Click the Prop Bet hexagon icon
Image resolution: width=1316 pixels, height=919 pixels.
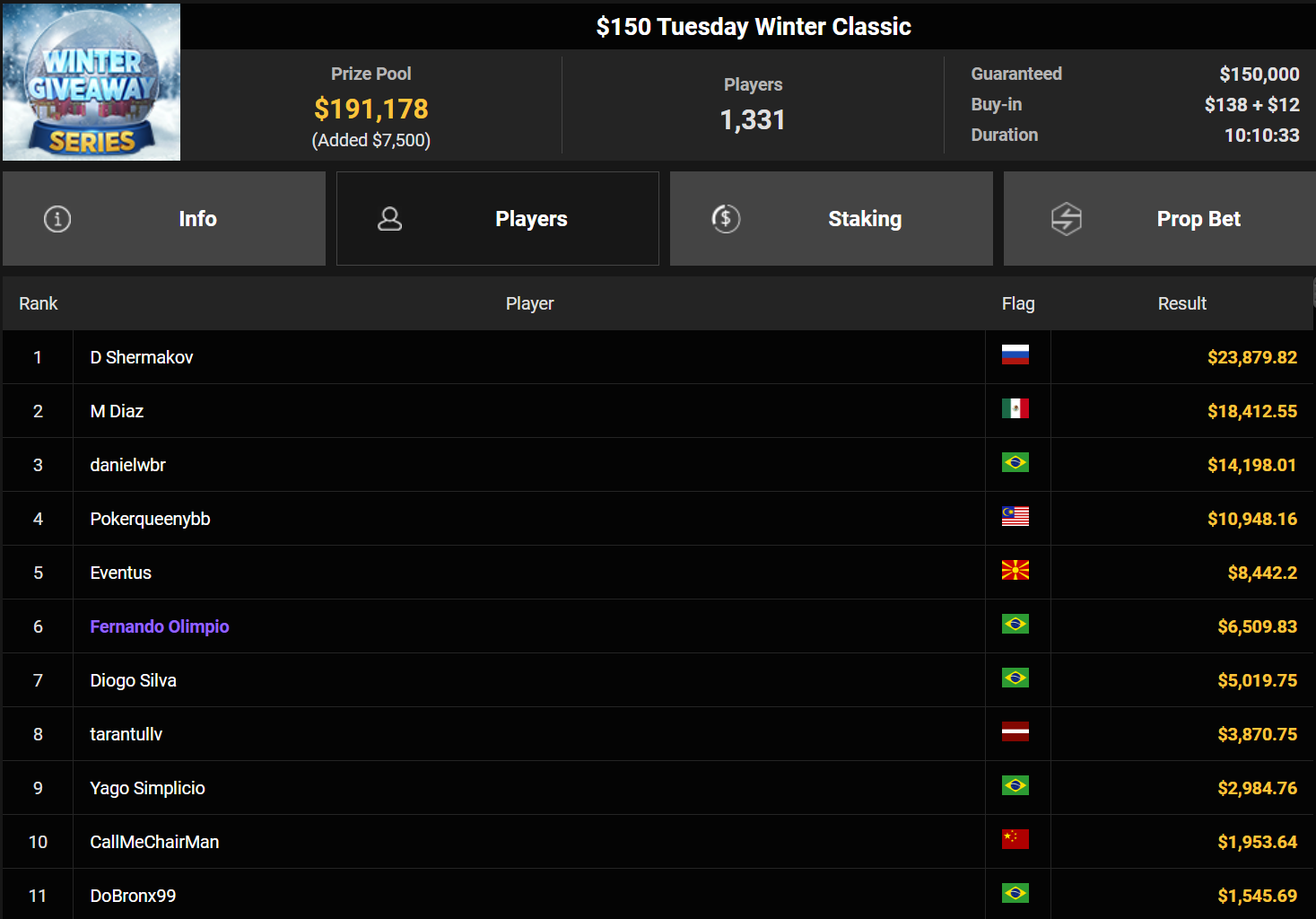point(1066,219)
